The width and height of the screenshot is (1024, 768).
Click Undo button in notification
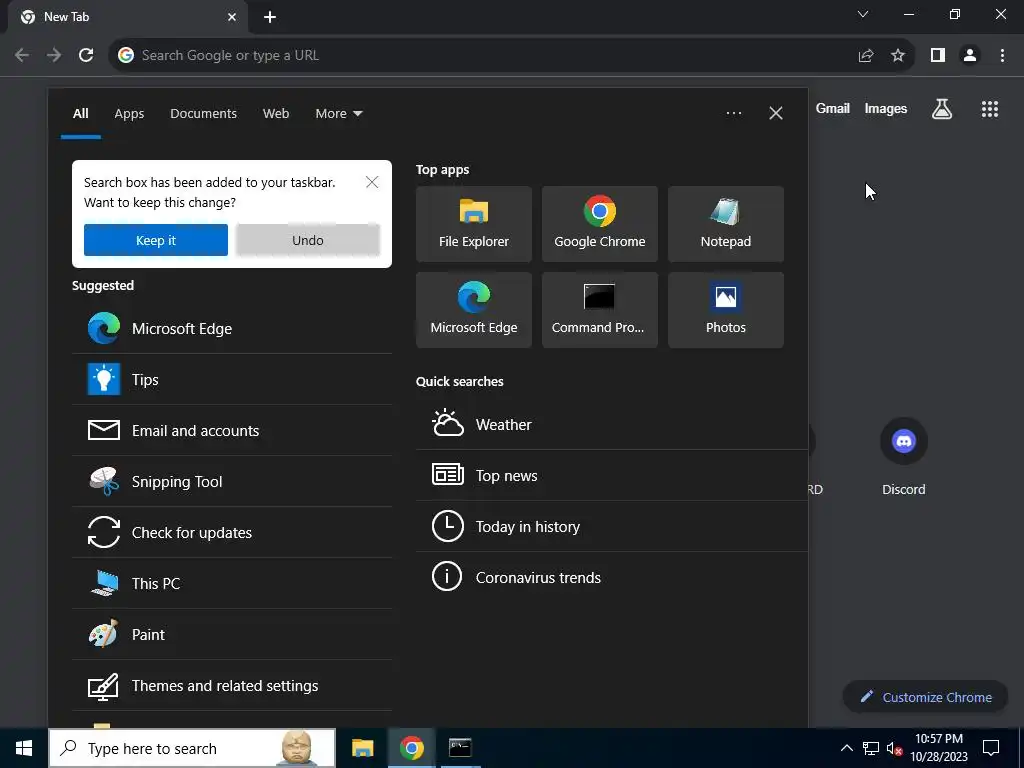308,240
